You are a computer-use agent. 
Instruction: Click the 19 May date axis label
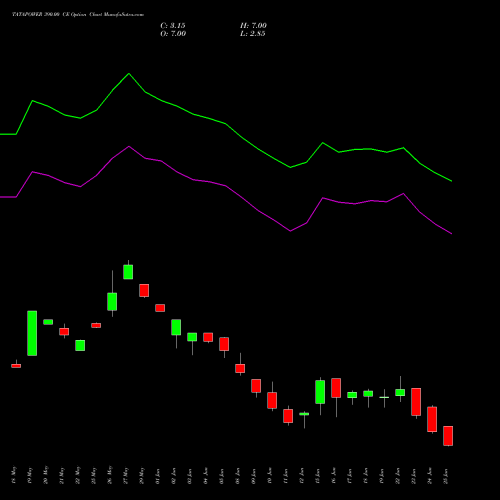(x=30, y=476)
